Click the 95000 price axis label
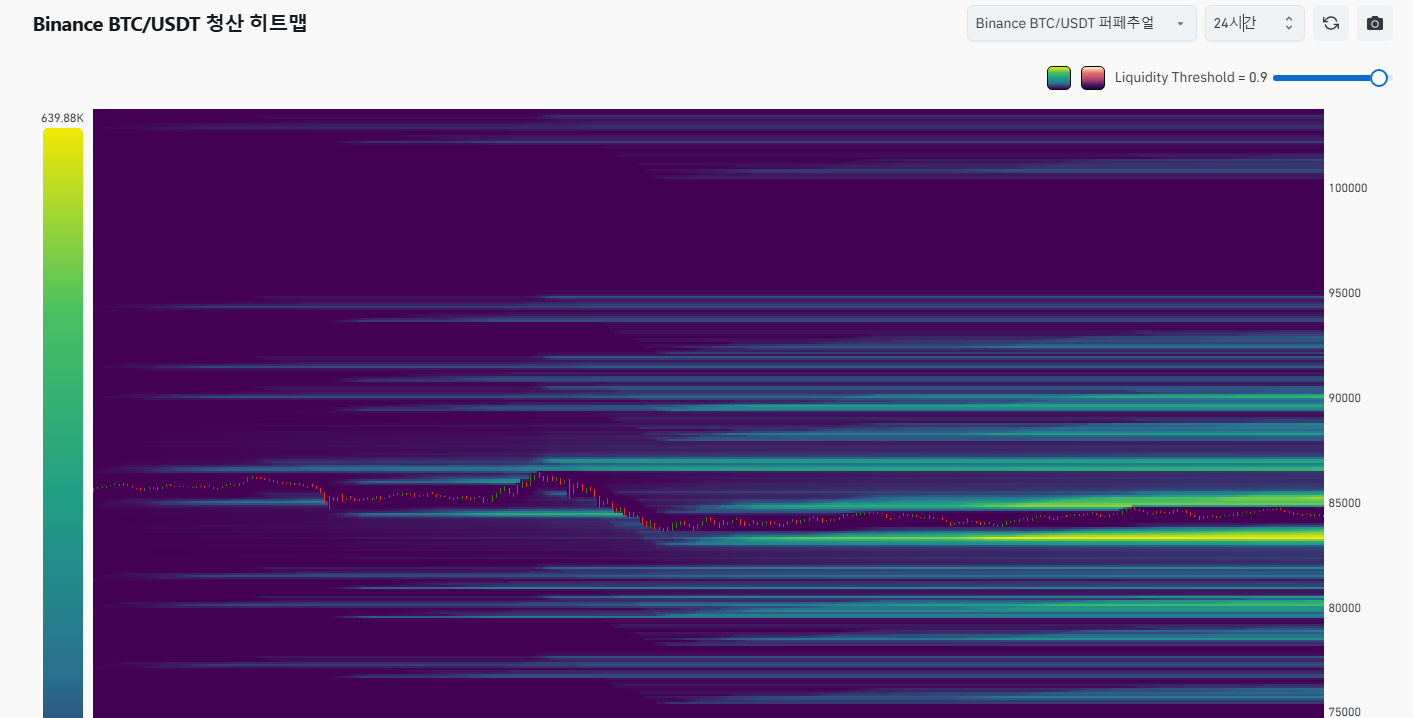The width and height of the screenshot is (1413, 718). pyautogui.click(x=1345, y=293)
